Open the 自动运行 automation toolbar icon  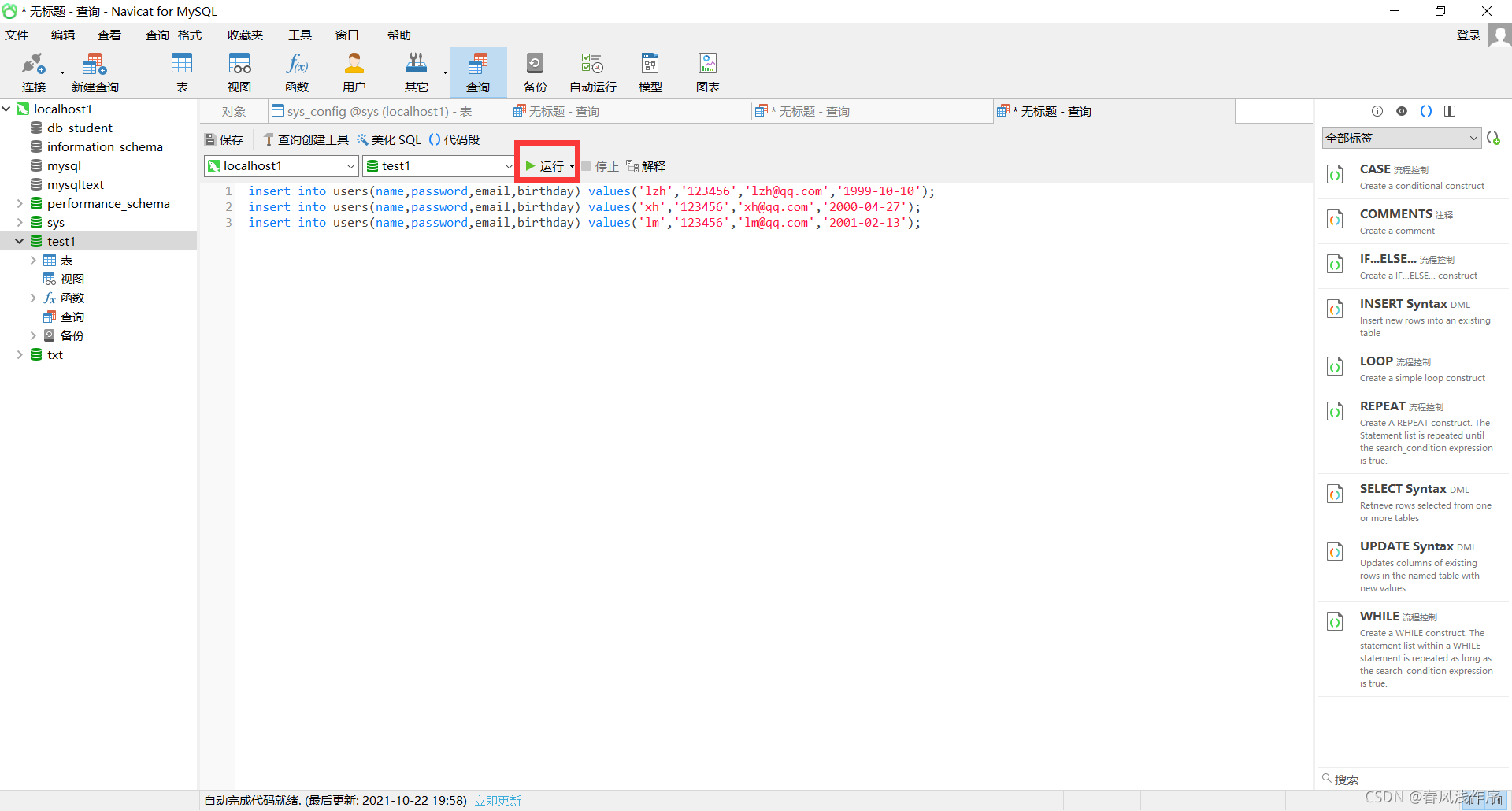coord(593,72)
